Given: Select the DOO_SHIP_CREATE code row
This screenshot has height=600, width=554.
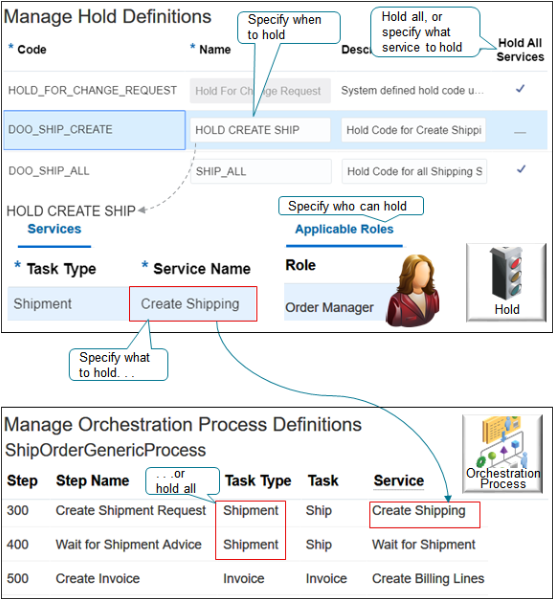Looking at the screenshot, I should [x=95, y=130].
